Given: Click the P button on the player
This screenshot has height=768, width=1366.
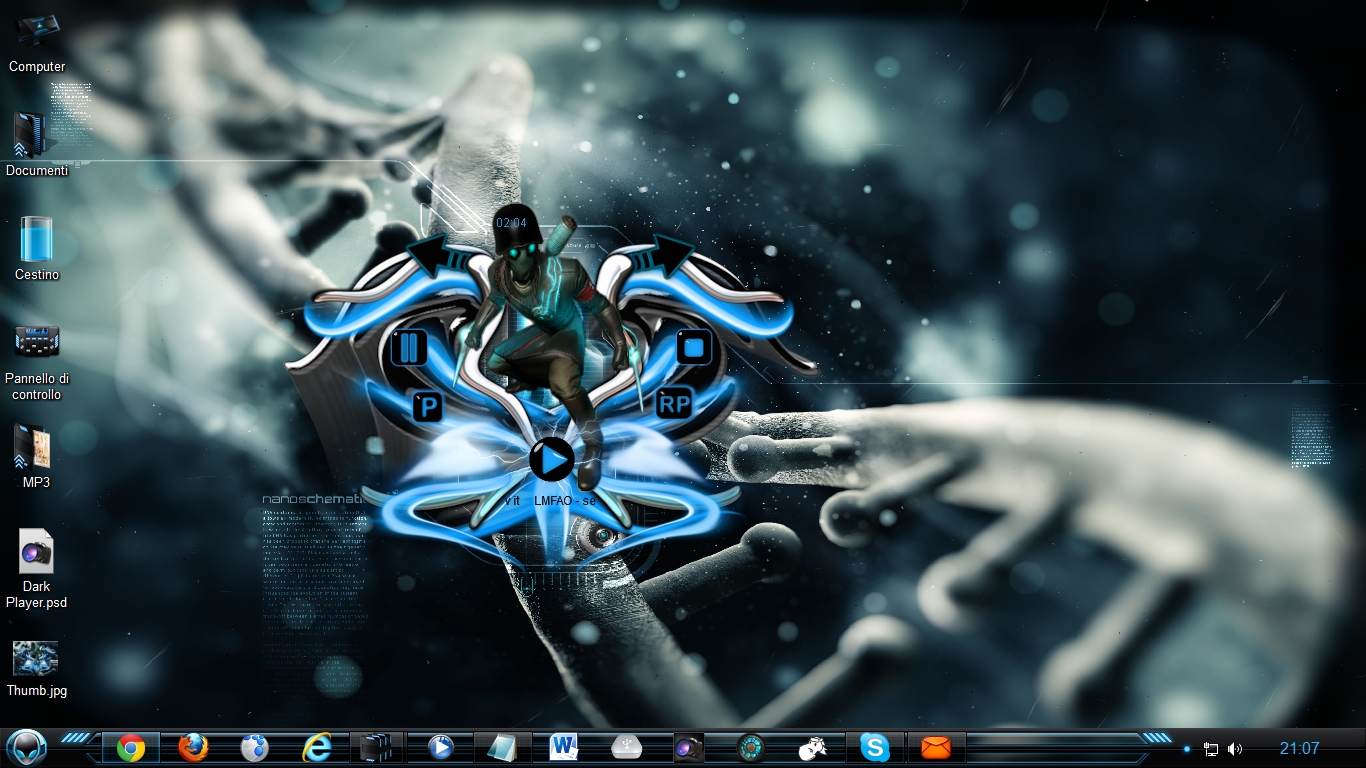Looking at the screenshot, I should coord(428,407).
